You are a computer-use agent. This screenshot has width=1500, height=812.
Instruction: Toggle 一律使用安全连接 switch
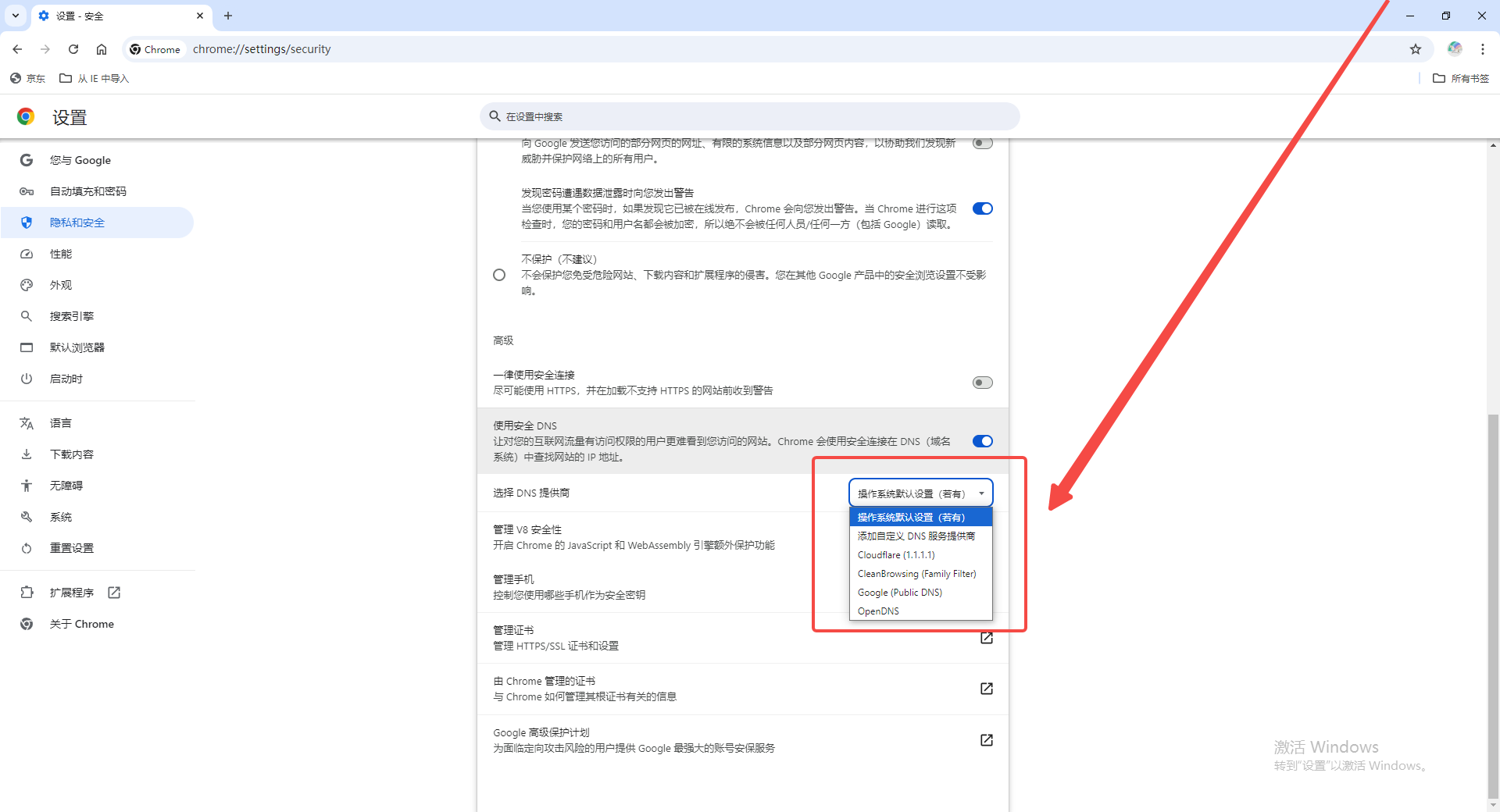[983, 383]
